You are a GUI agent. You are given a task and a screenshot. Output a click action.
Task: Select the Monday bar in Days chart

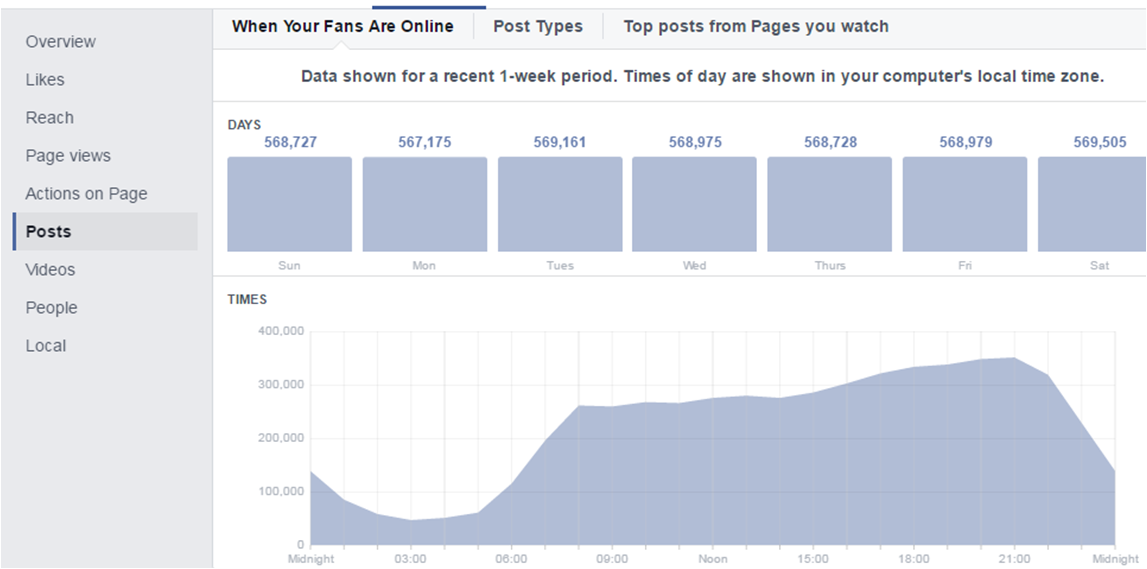[425, 204]
